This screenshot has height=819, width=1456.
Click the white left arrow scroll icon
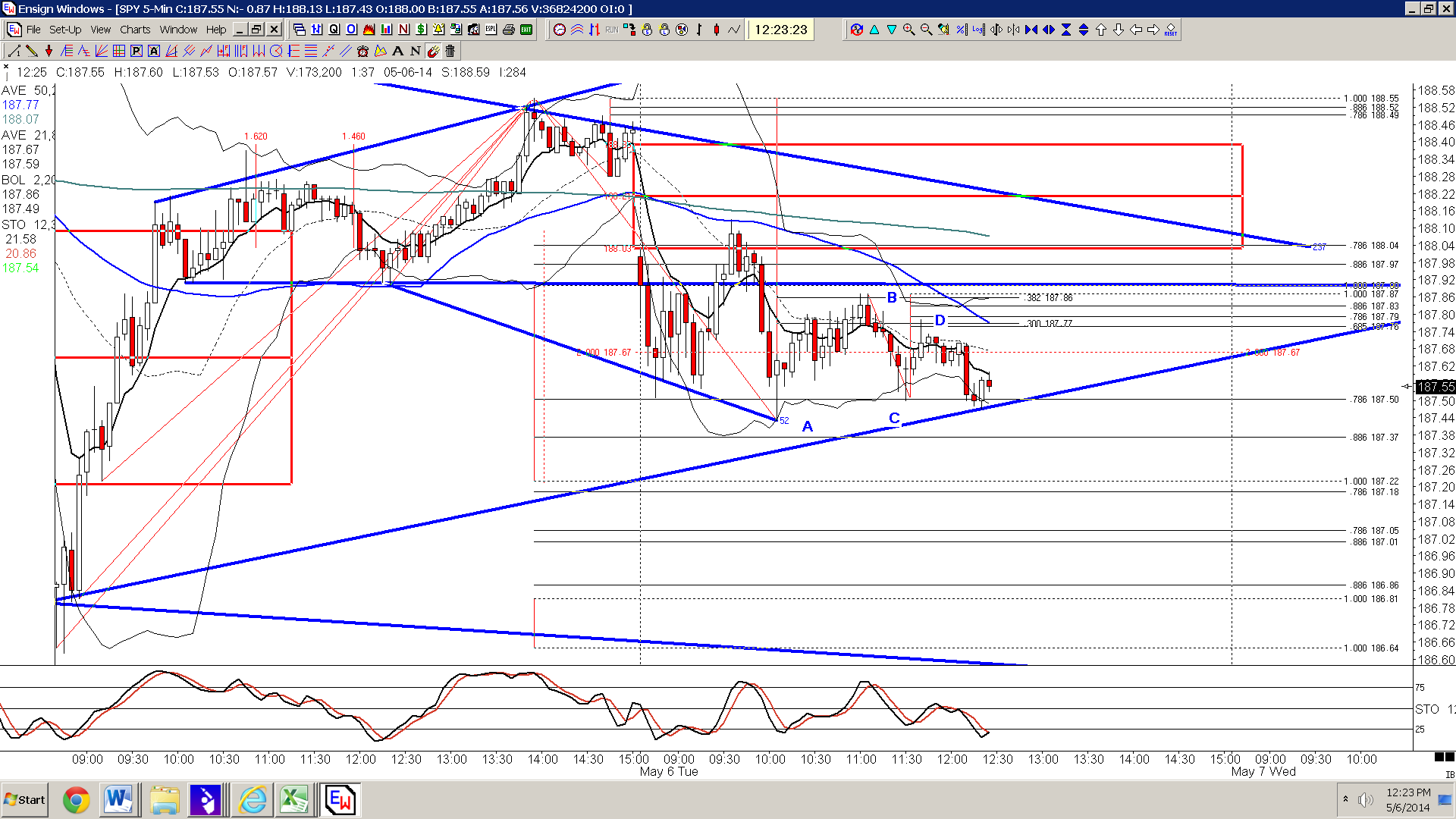click(x=1136, y=30)
